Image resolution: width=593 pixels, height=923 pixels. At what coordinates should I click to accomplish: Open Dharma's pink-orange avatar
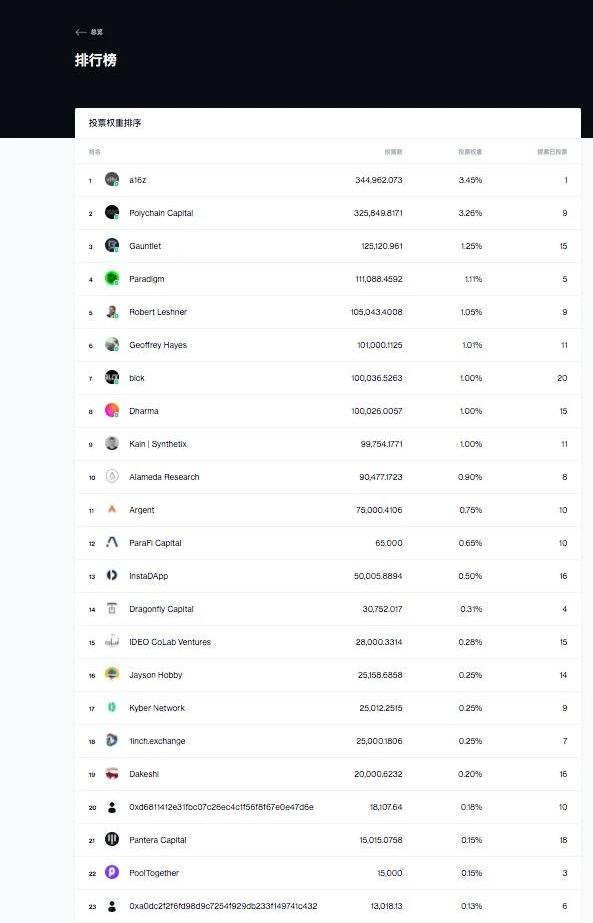[112, 410]
